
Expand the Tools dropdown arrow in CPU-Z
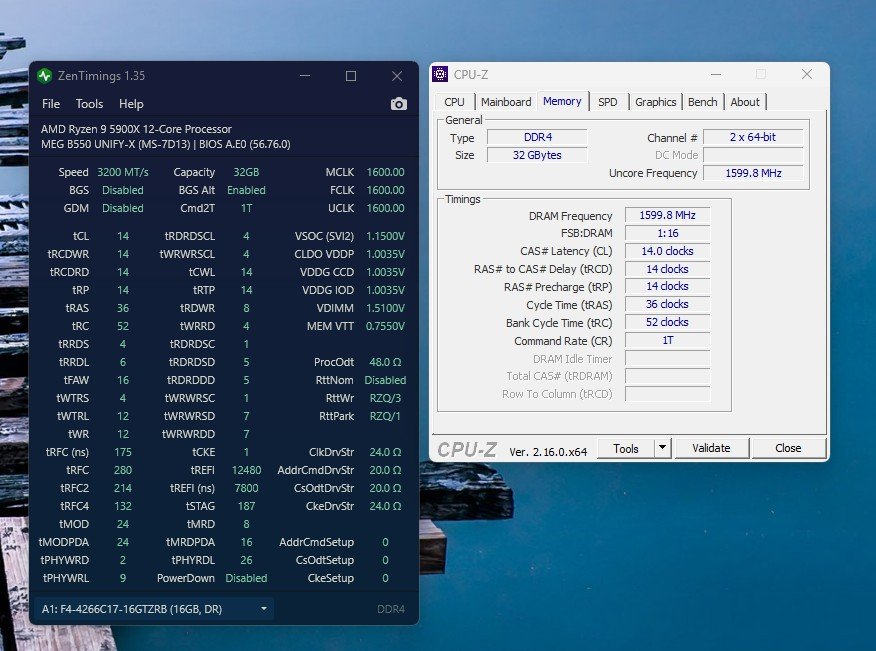[663, 448]
